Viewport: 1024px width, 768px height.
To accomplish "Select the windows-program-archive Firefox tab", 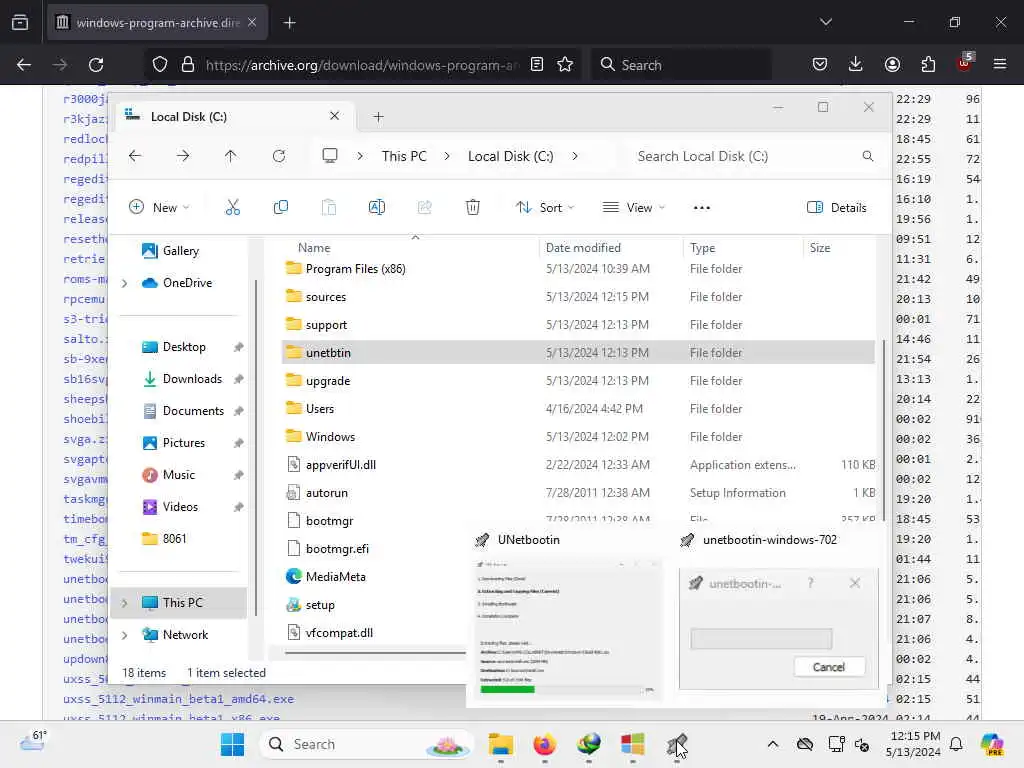I will (x=157, y=23).
